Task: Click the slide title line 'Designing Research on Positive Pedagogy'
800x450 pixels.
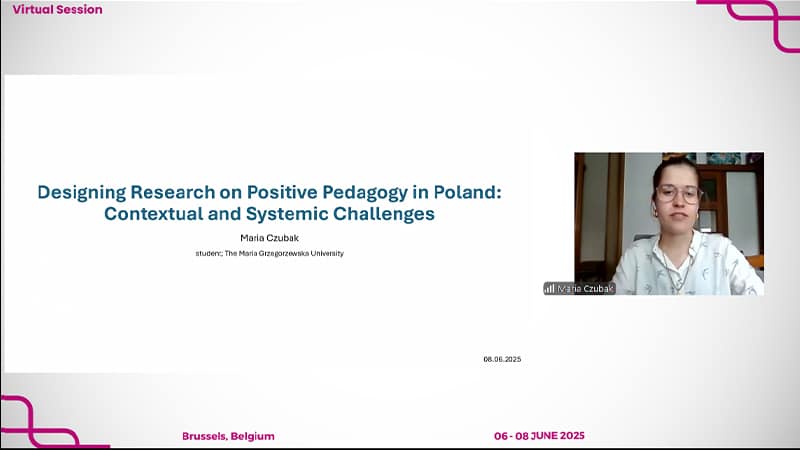Action: (x=269, y=192)
